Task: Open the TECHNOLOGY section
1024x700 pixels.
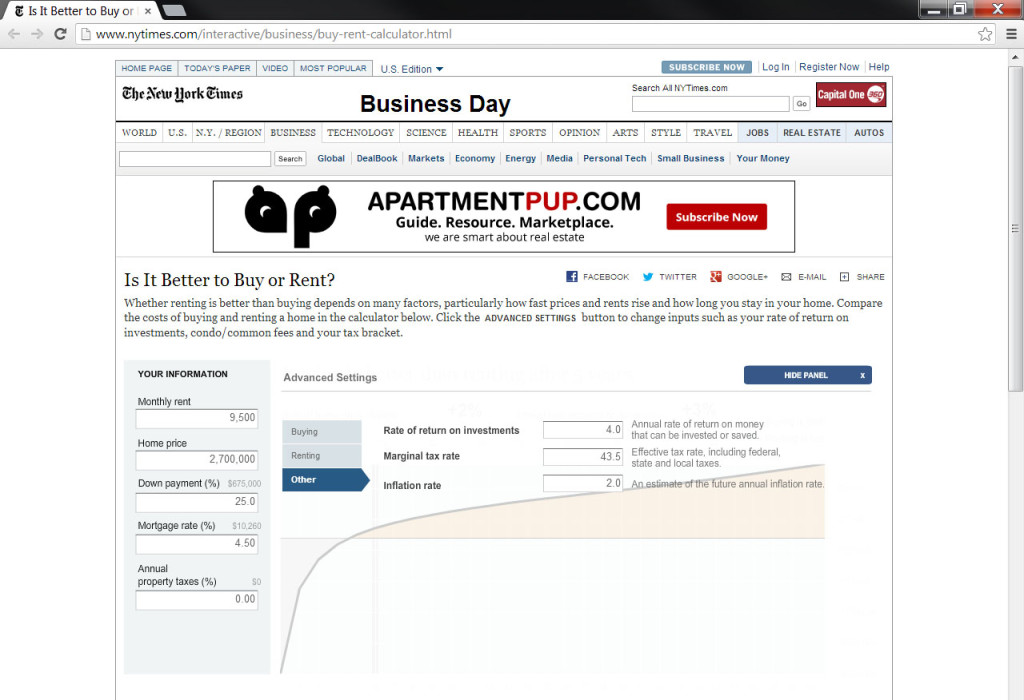Action: pyautogui.click(x=360, y=132)
